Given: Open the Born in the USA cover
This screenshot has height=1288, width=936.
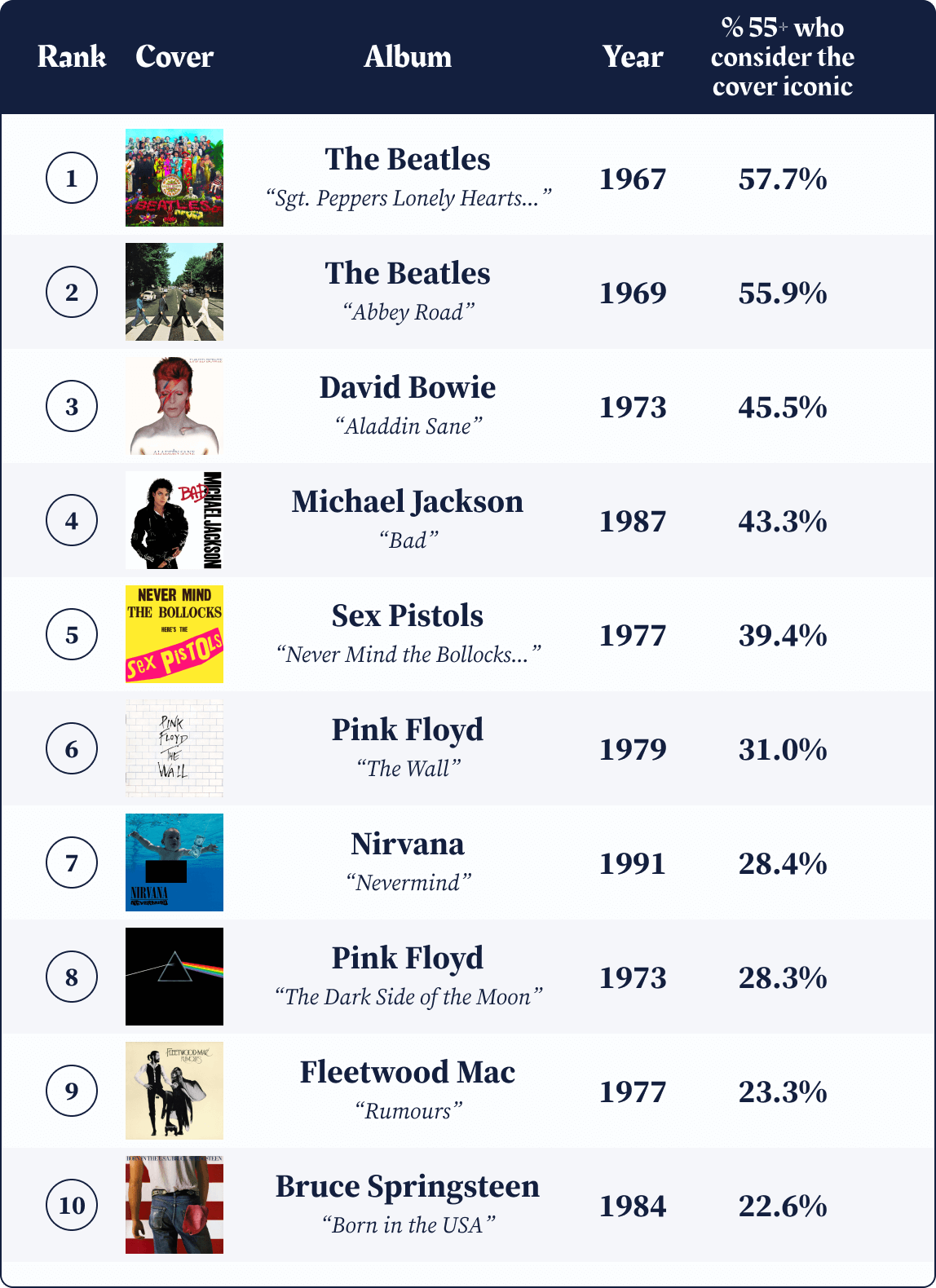Looking at the screenshot, I should [x=174, y=1205].
